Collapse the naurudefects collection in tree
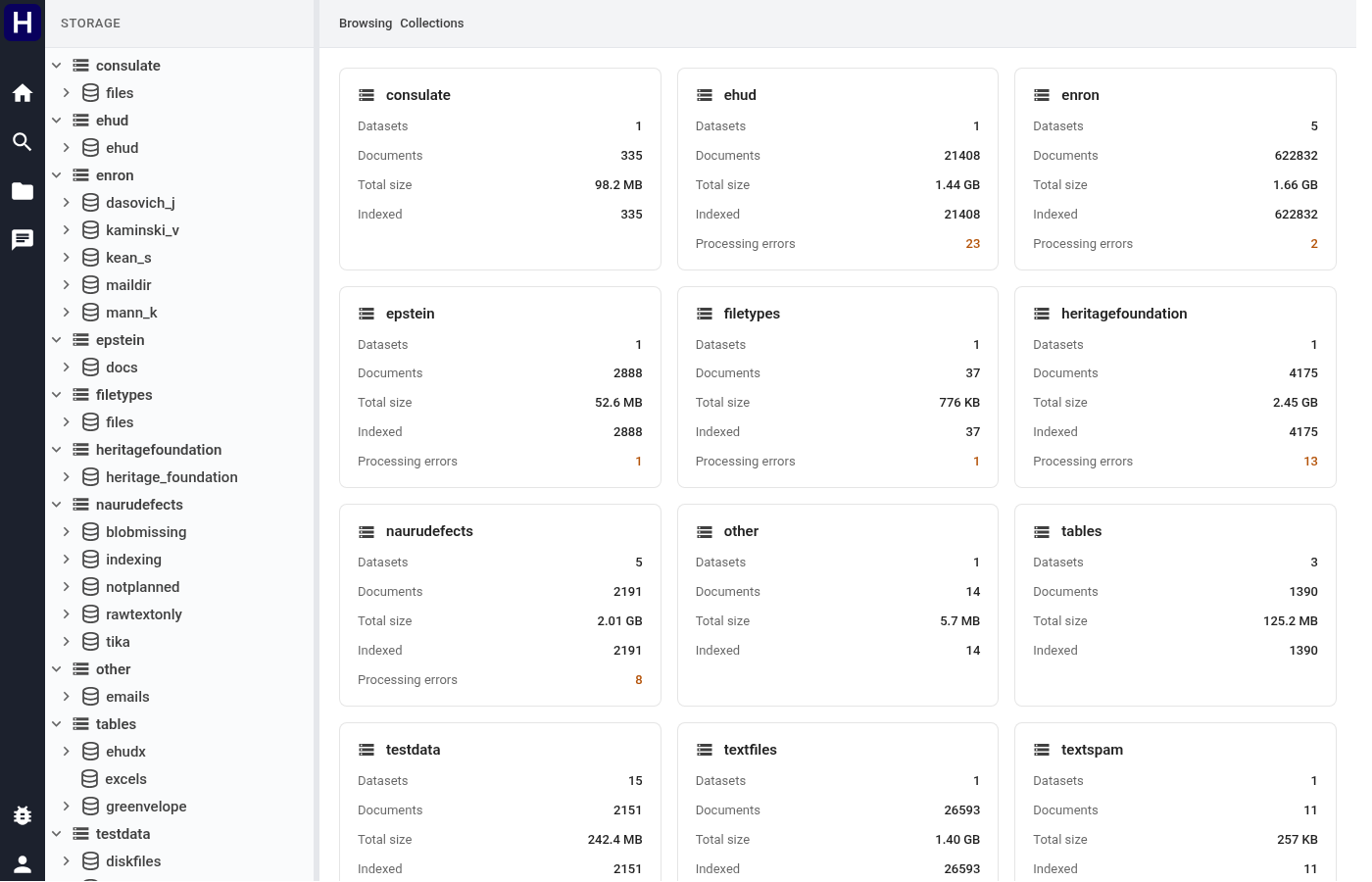1372x882 pixels. coord(57,505)
